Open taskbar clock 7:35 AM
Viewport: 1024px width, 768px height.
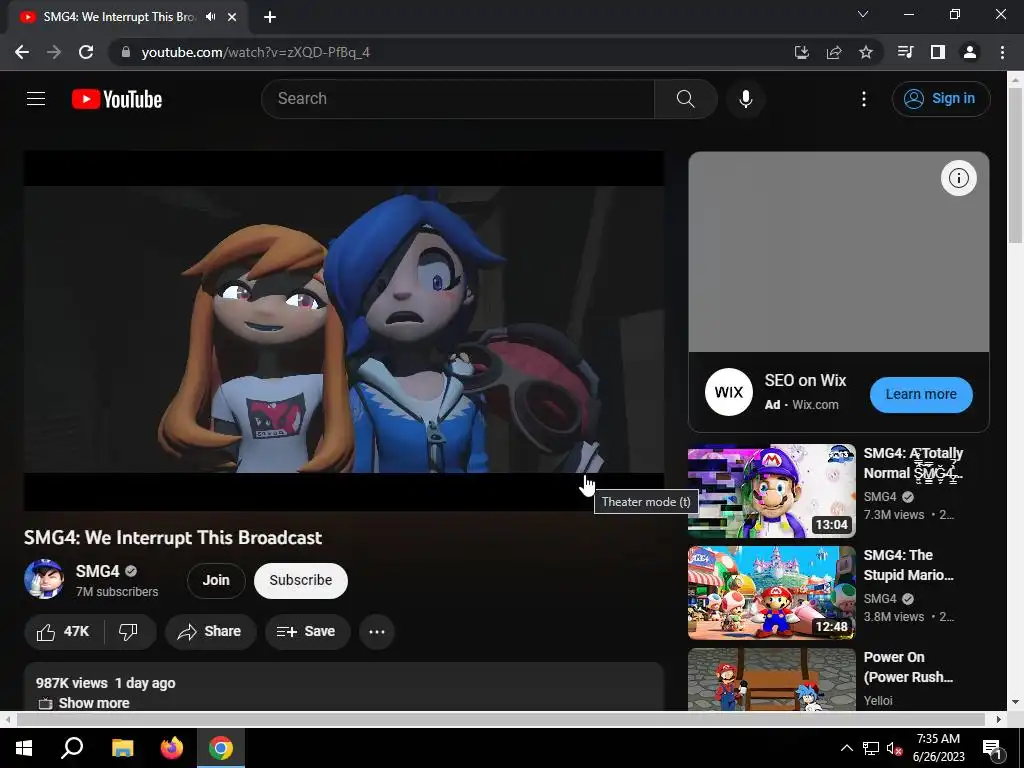tap(938, 748)
